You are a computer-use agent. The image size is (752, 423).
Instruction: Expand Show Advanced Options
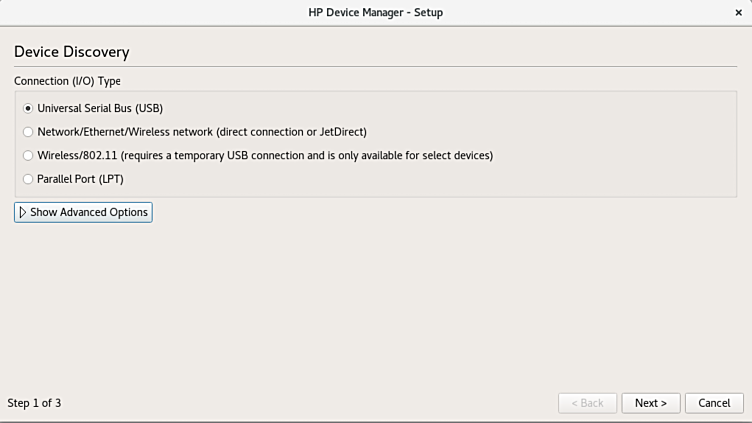coord(83,212)
